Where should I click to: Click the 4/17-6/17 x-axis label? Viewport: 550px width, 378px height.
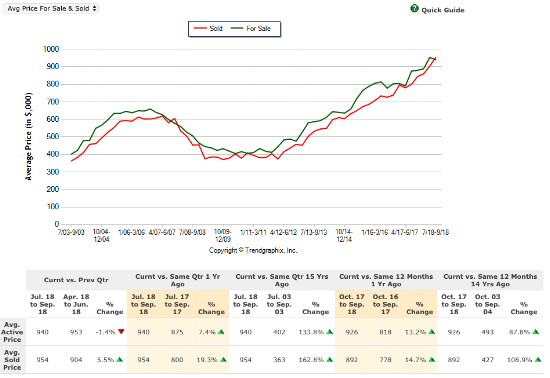point(405,232)
